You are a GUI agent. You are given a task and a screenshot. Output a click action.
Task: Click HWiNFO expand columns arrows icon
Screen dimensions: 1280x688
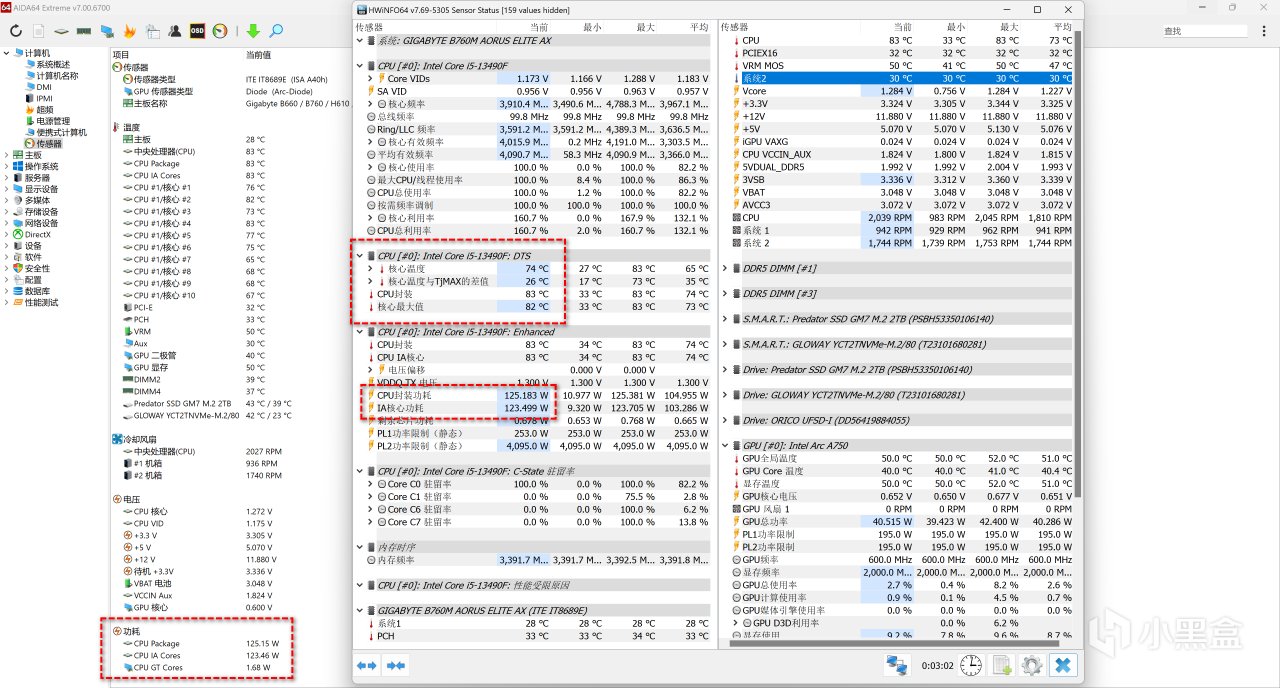pos(368,665)
